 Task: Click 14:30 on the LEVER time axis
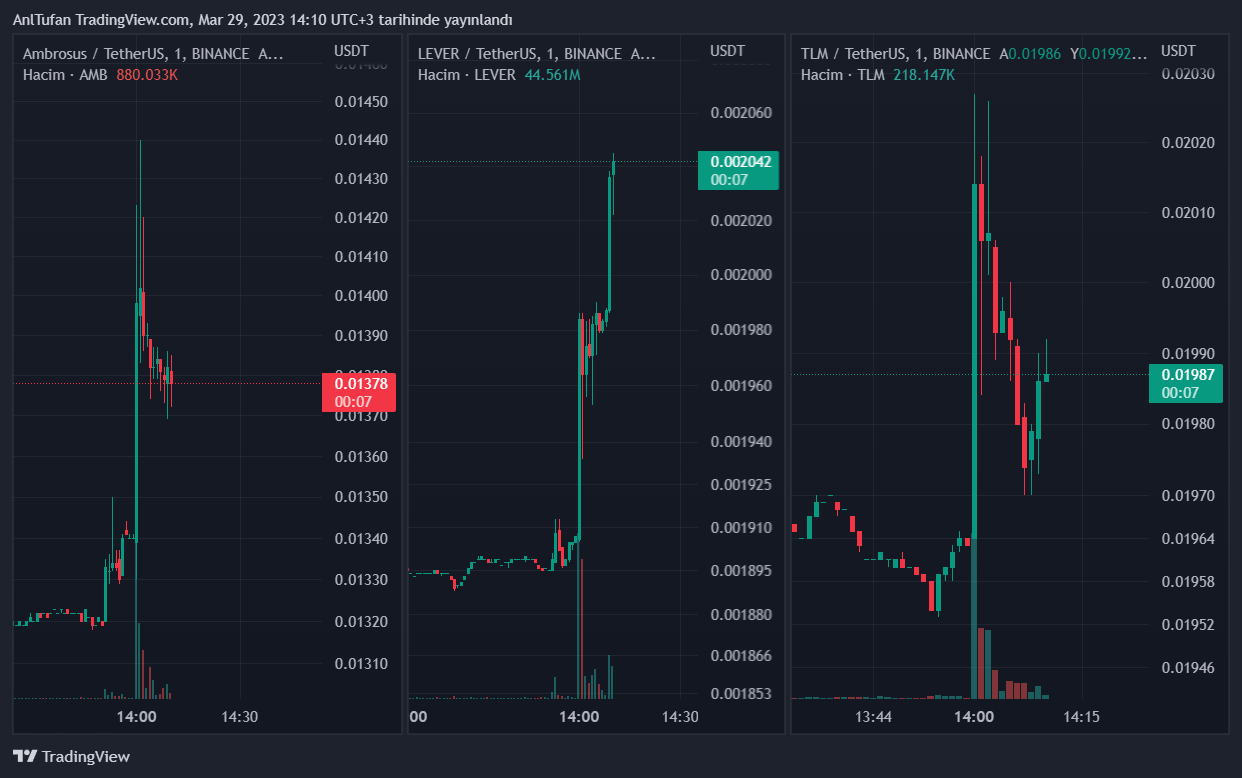[680, 716]
